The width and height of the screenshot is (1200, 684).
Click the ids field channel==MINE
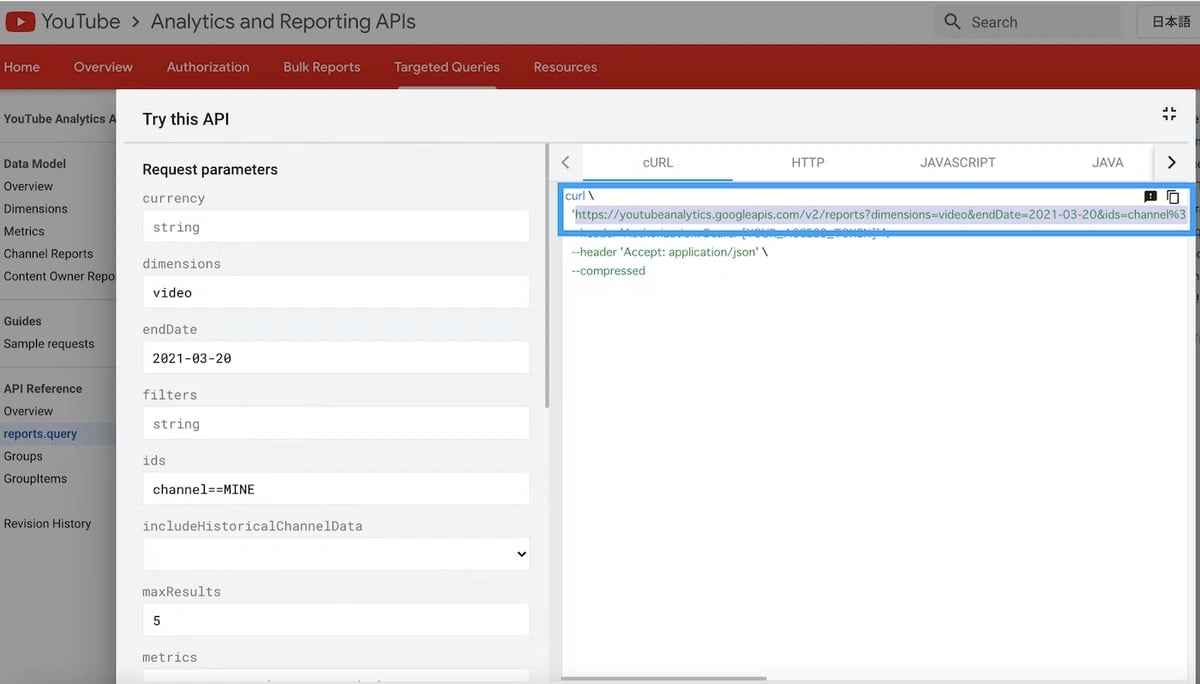[336, 489]
